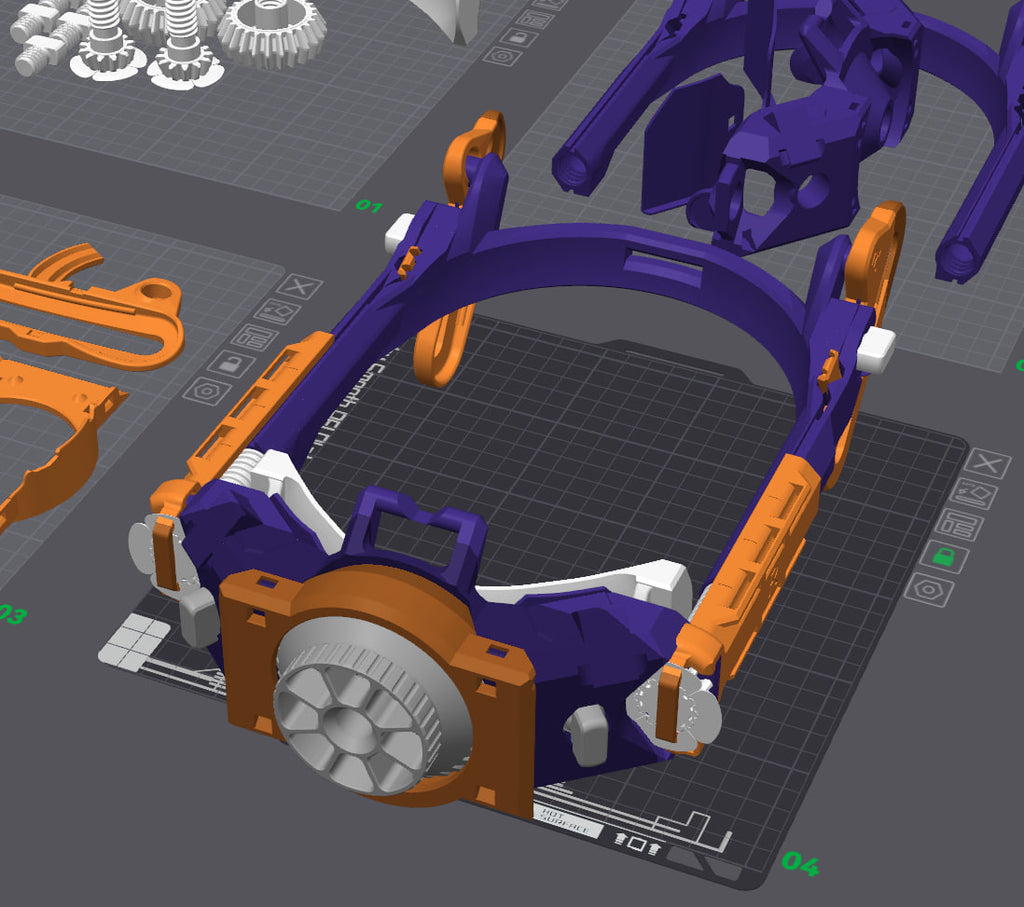Select the white bevel gear on plate 01

(x=272, y=33)
